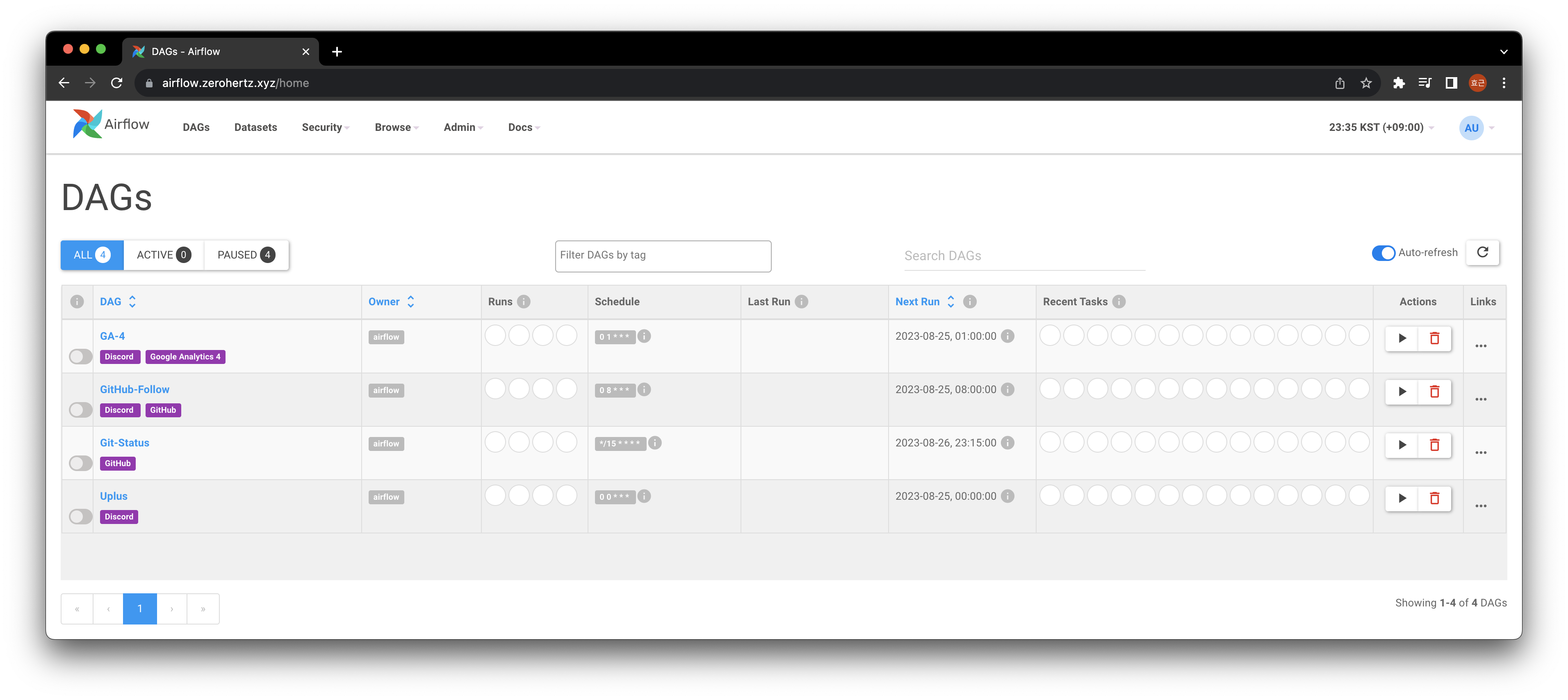Click the browser address bar URL

(235, 83)
